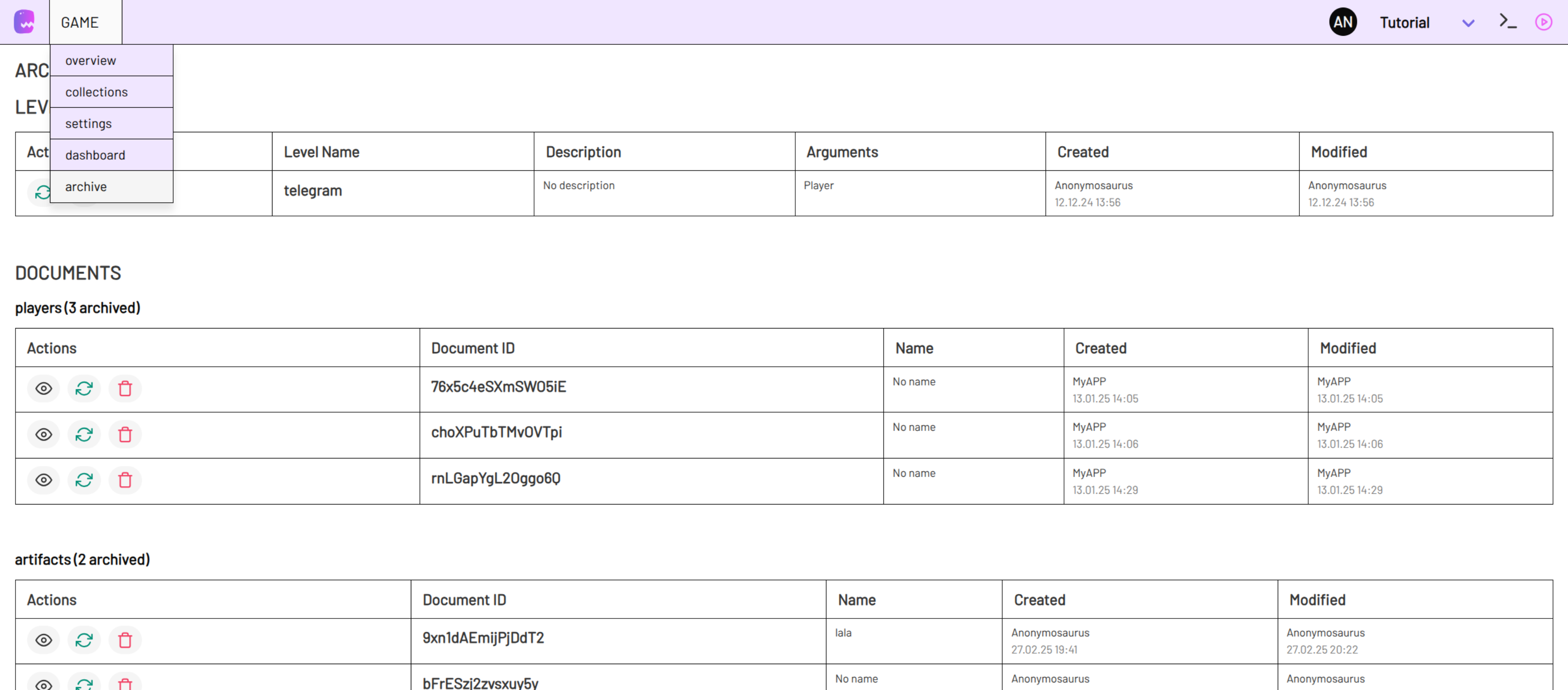This screenshot has height=690, width=1568.
Task: Delete archived player rnLGapYgL2Oggo6Q
Action: pos(125,480)
